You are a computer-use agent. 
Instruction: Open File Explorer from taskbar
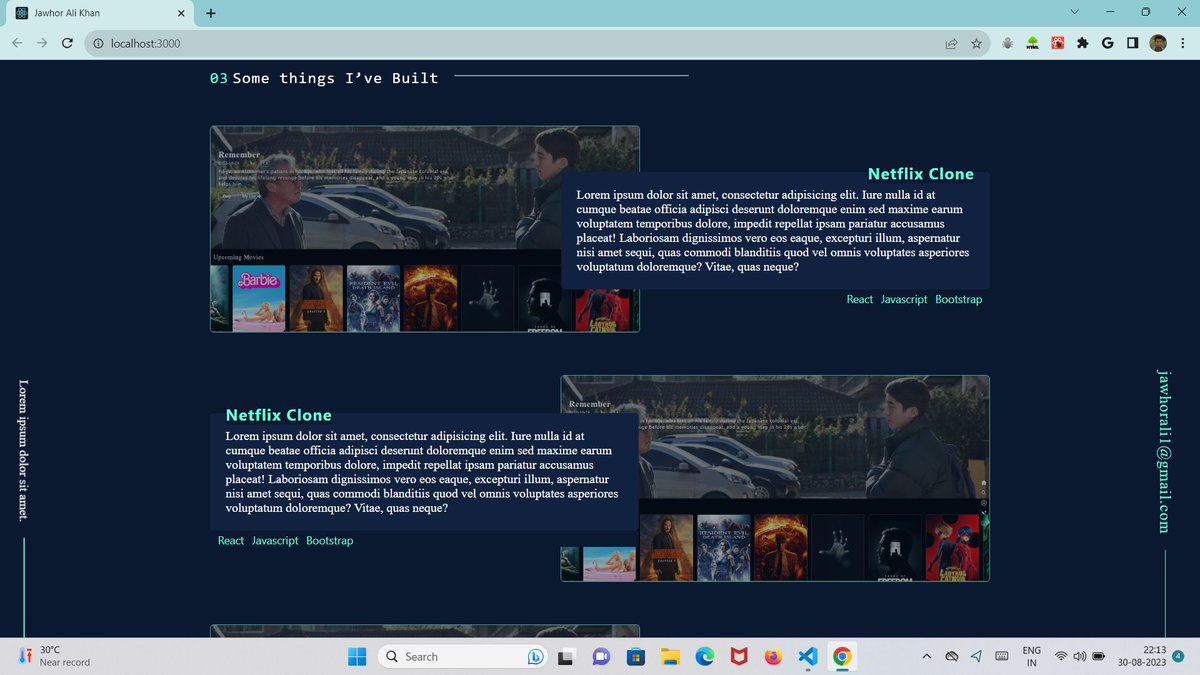point(670,657)
